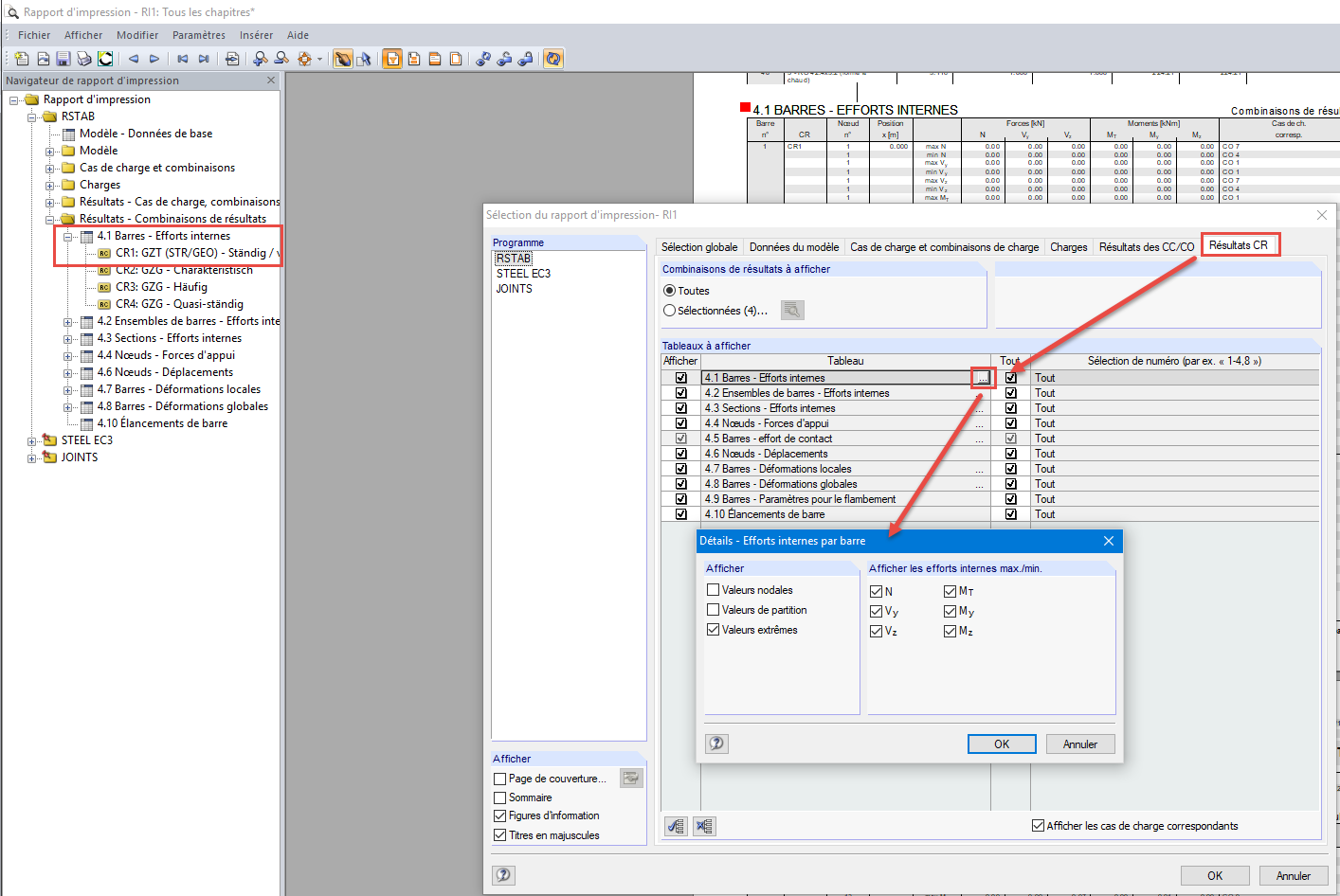1340x896 pixels.
Task: Click number selection cell for 4.1 Barres
Action: click(x=1174, y=378)
